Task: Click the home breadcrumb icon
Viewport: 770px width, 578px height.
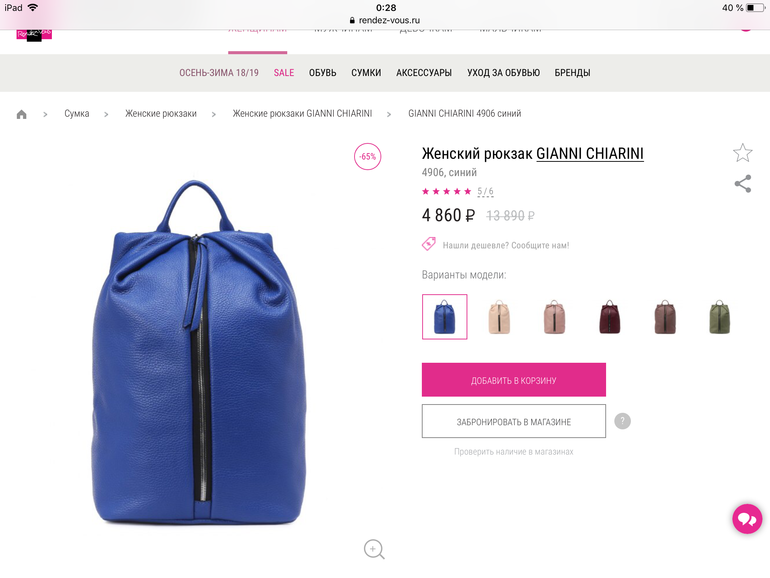Action: pos(22,114)
